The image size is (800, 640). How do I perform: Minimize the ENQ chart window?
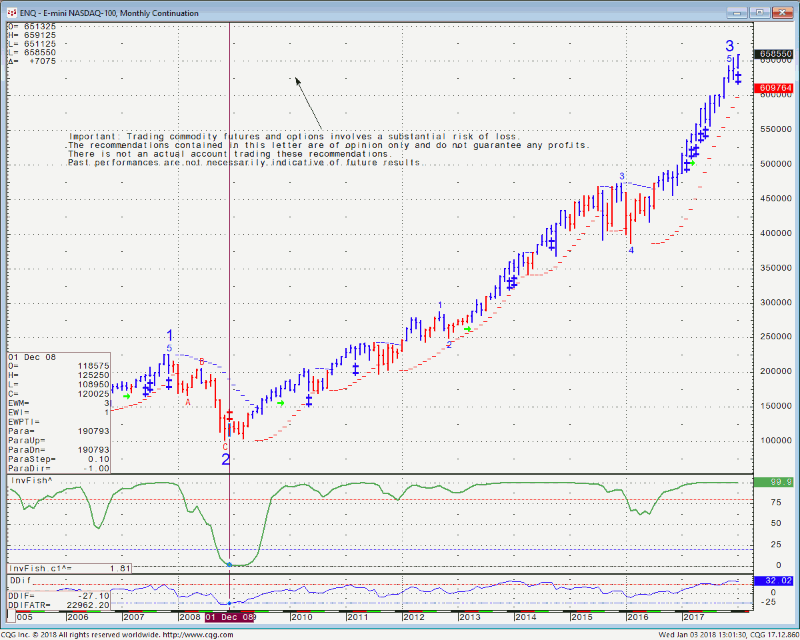click(737, 12)
